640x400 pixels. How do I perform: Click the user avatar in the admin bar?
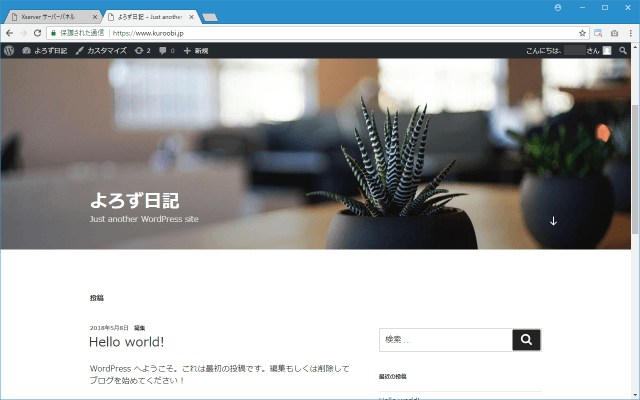[607, 51]
